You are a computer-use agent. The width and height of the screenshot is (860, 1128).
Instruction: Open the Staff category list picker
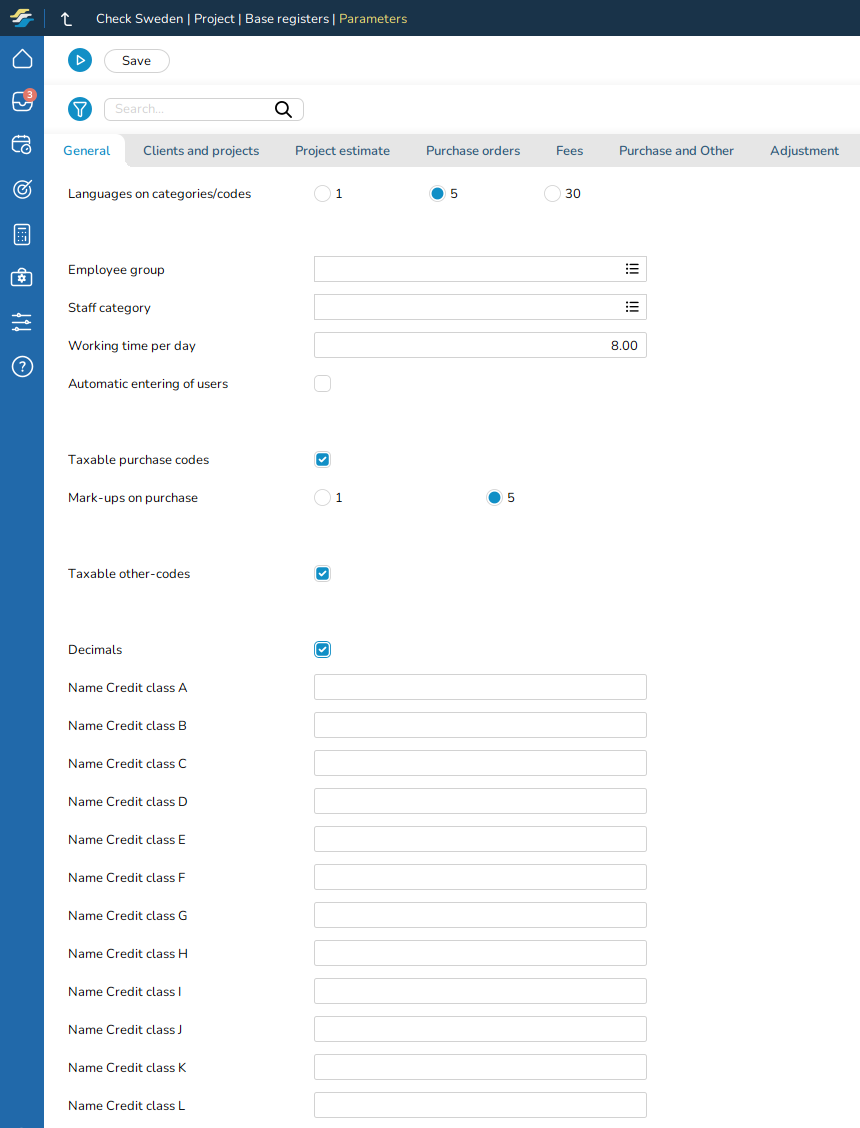pos(632,307)
